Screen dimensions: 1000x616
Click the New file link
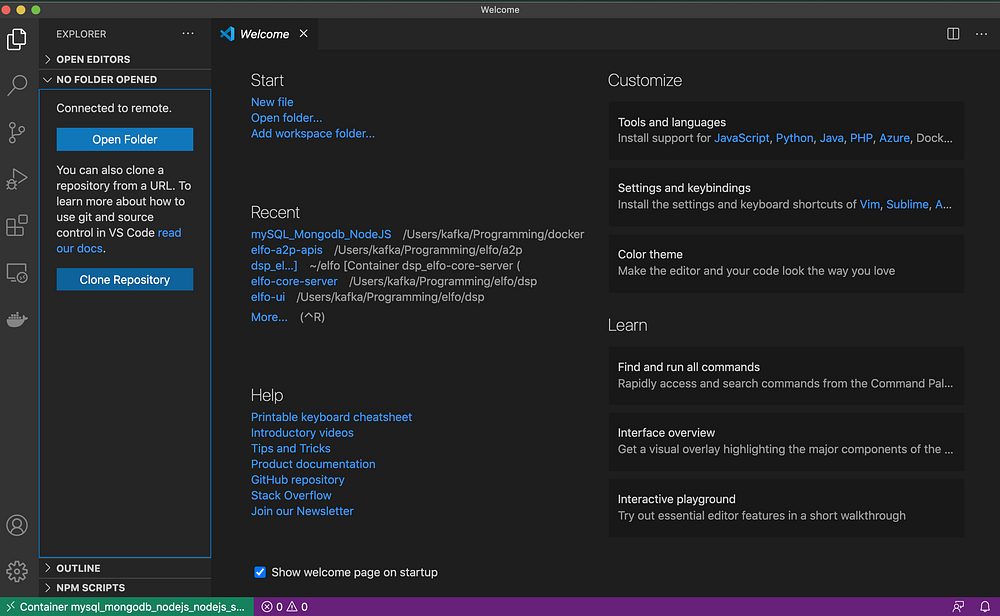tap(272, 102)
